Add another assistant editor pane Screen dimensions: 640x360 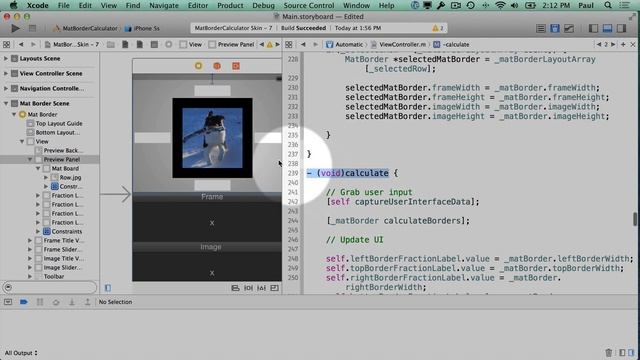pos(623,44)
